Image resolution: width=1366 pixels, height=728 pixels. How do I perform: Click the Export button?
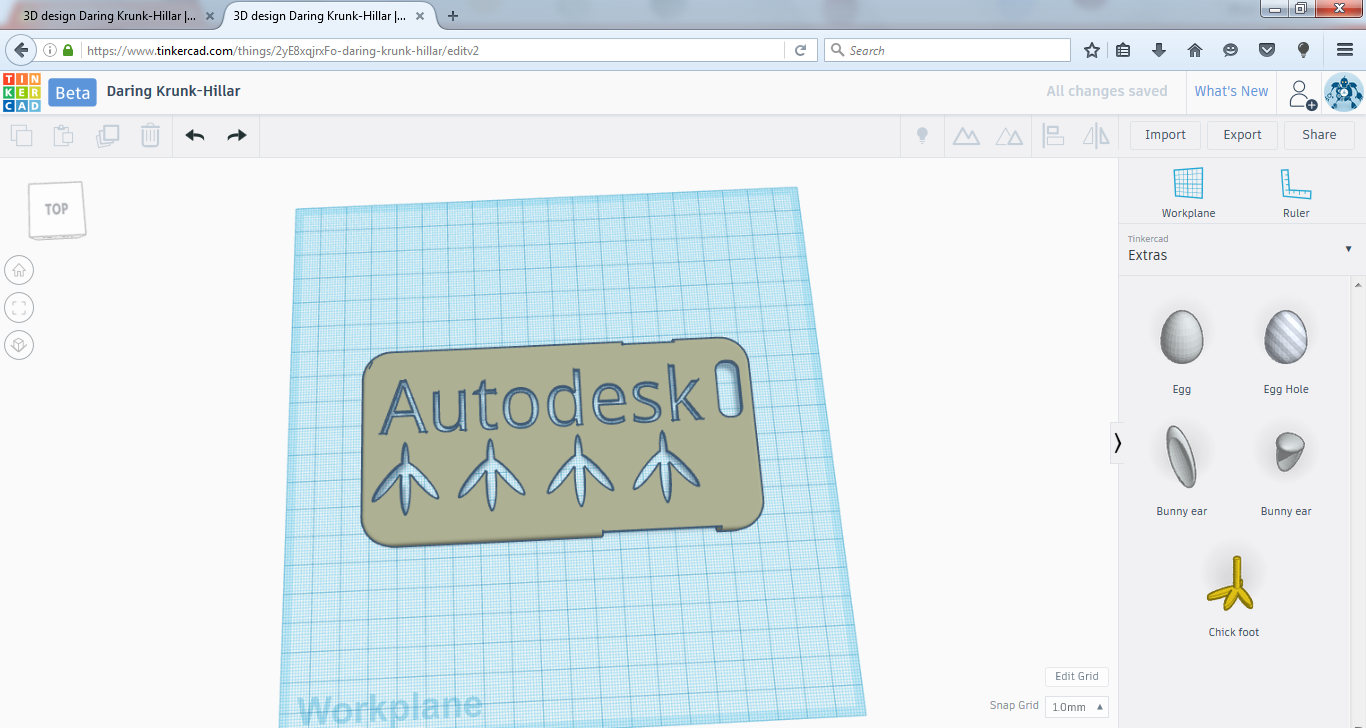click(1243, 135)
